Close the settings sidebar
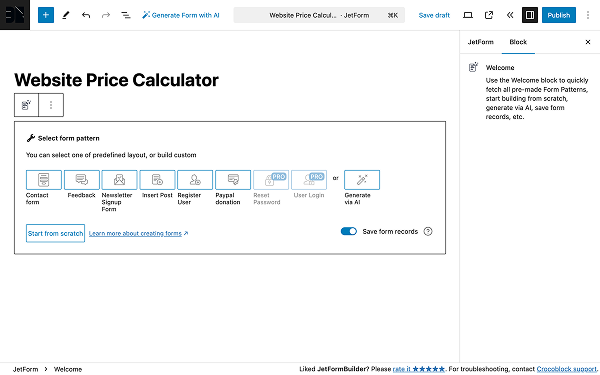600x375 pixels. point(588,42)
